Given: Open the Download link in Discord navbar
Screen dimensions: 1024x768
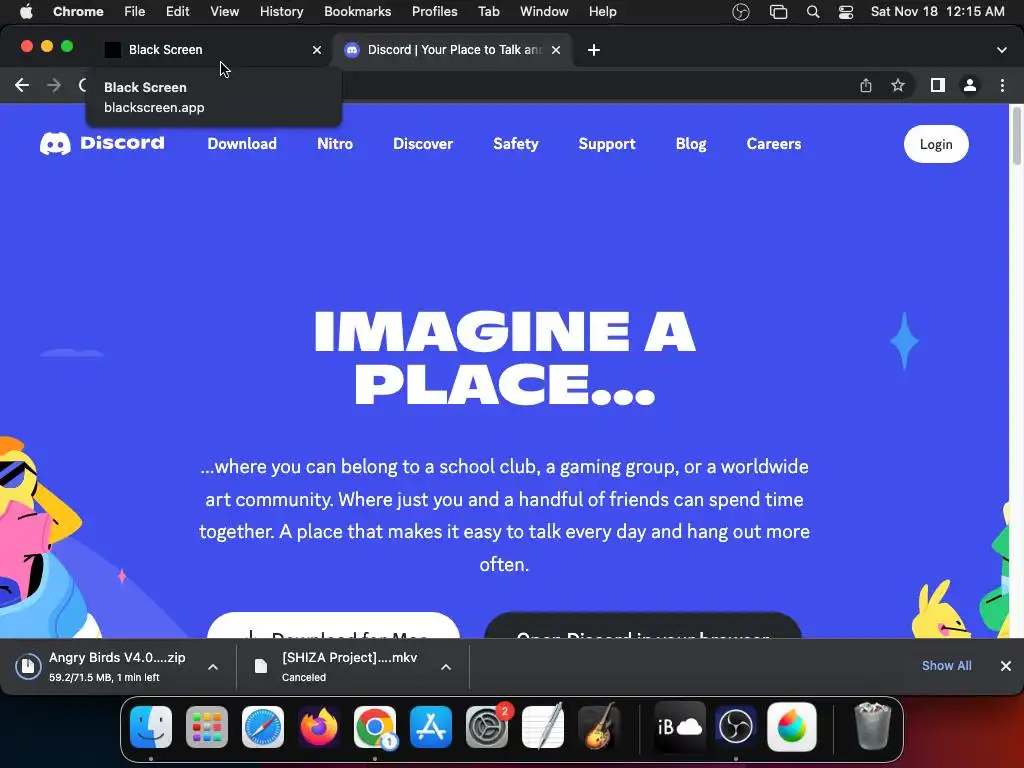Looking at the screenshot, I should point(242,144).
